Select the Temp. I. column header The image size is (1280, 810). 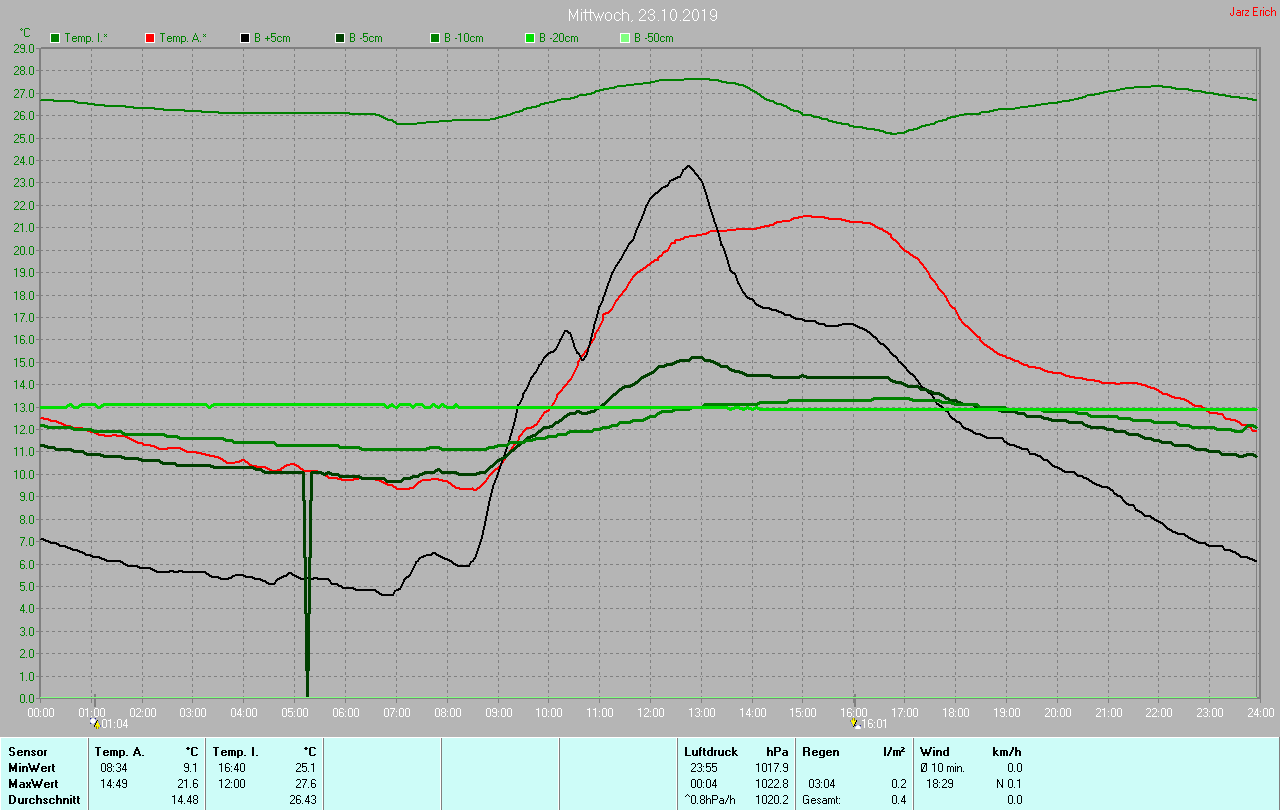(236, 752)
